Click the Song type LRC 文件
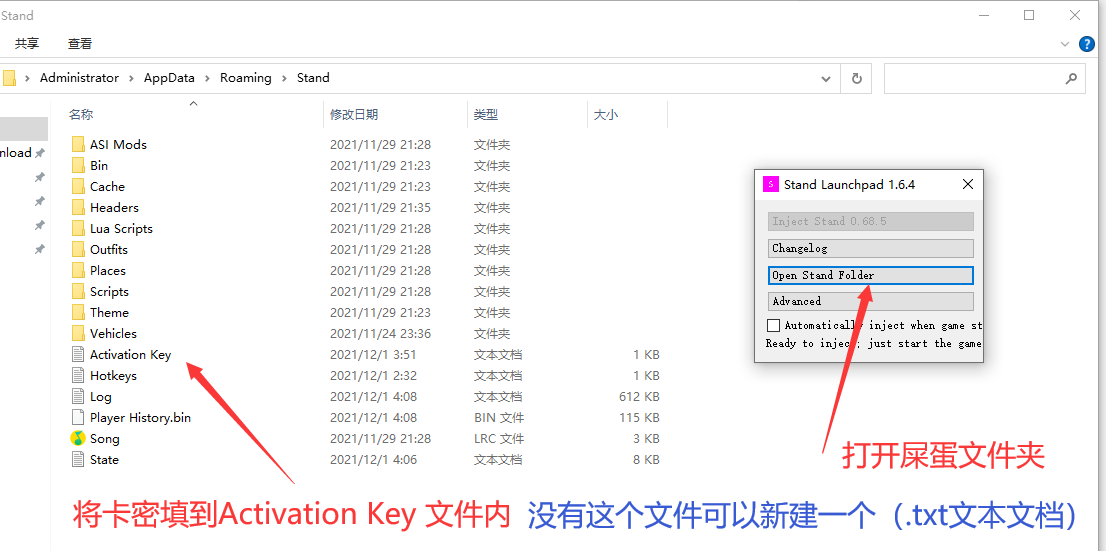Image resolution: width=1106 pixels, height=551 pixels. click(x=499, y=439)
